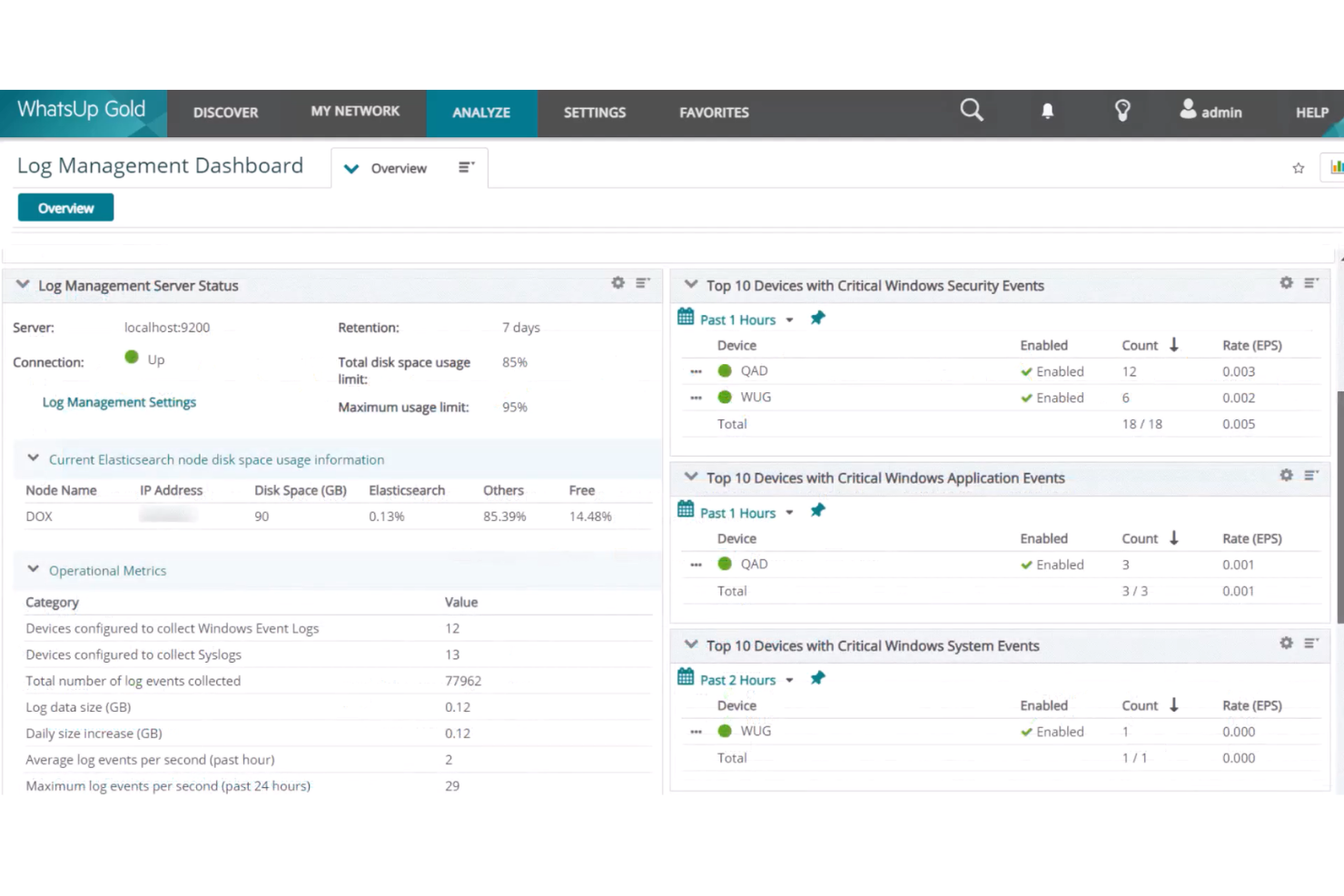Viewport: 1344px width, 896px height.
Task: Open the search magnifier in the top bar
Action: 971,110
